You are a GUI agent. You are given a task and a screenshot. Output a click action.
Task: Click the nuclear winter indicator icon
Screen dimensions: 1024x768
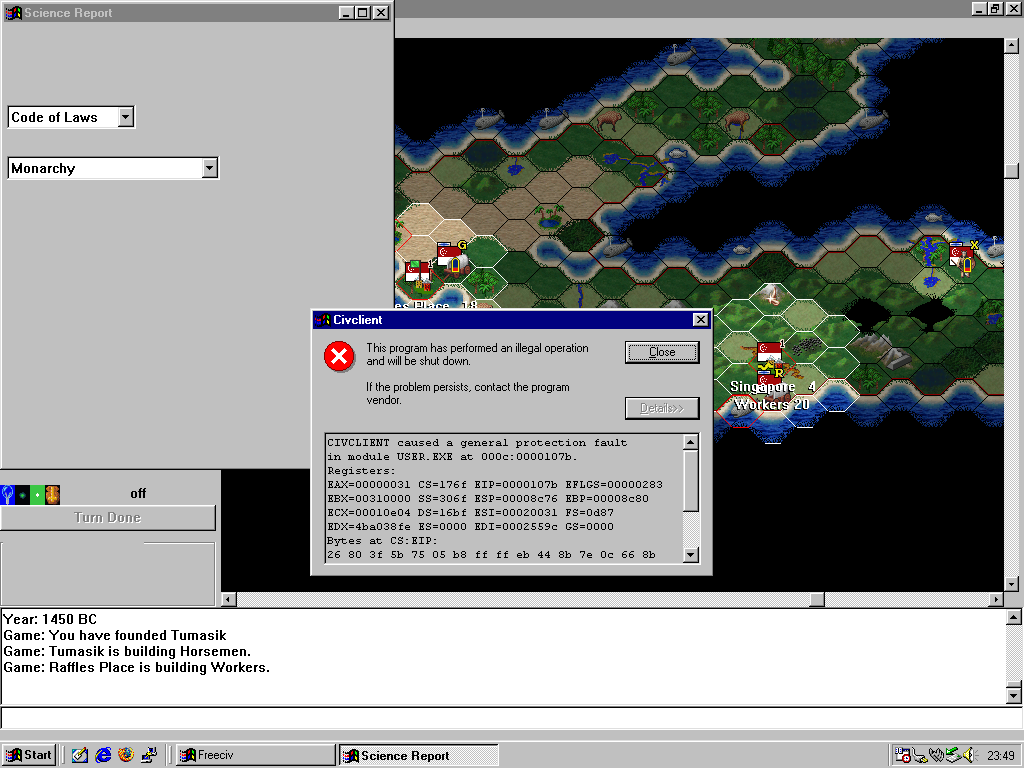click(x=37, y=494)
